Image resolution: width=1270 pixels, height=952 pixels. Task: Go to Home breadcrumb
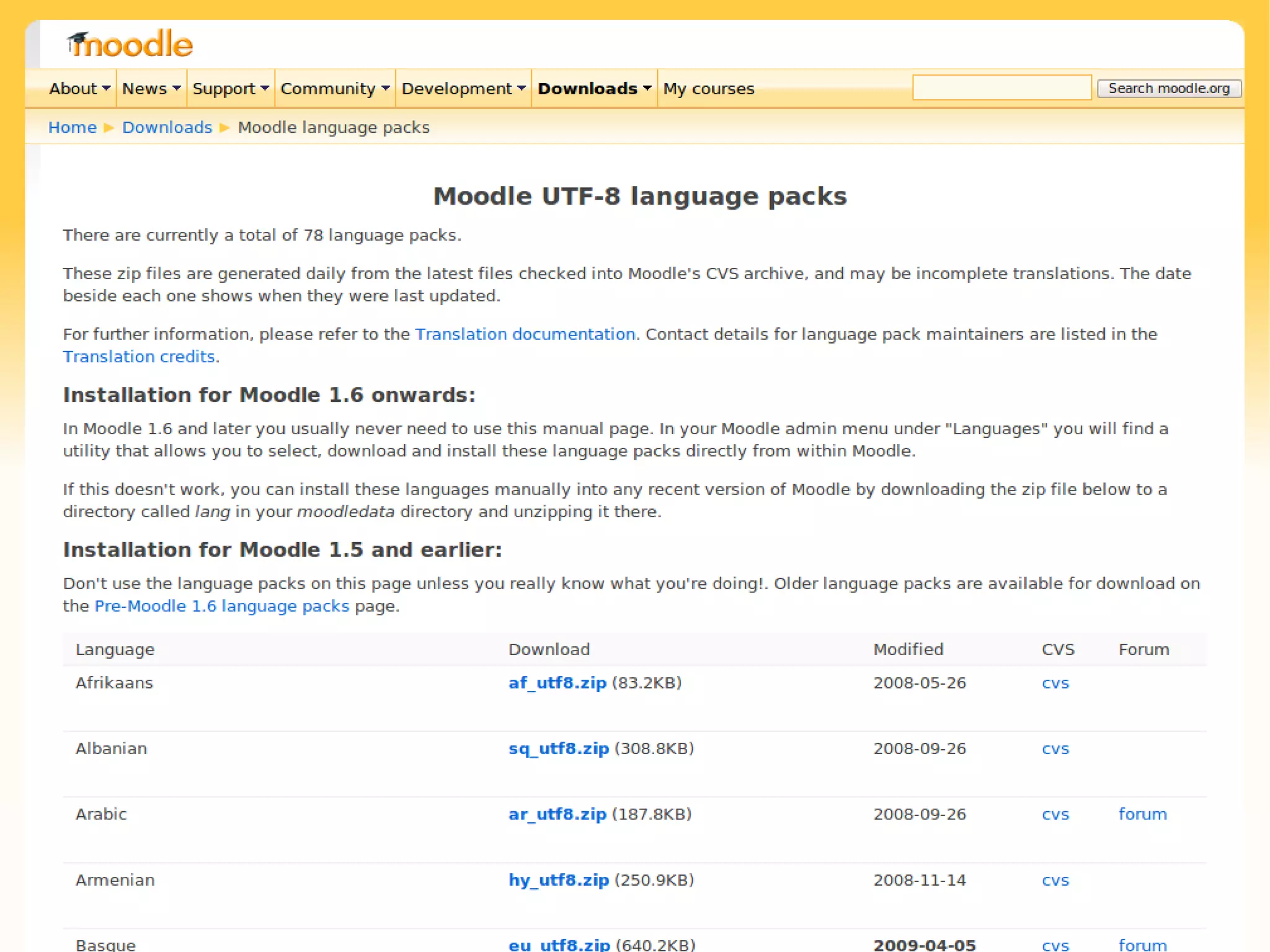click(x=73, y=127)
